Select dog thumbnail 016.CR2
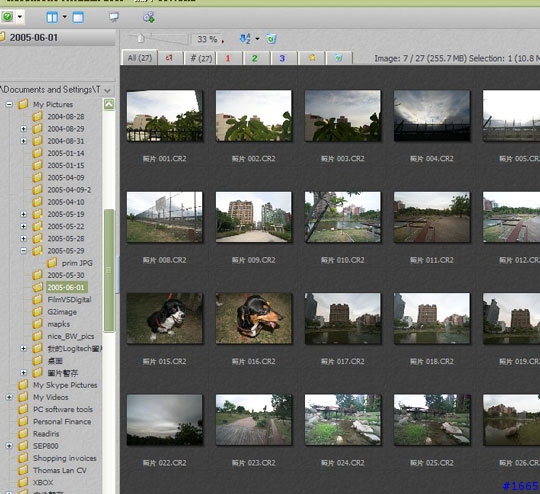The image size is (540, 494). [253, 318]
